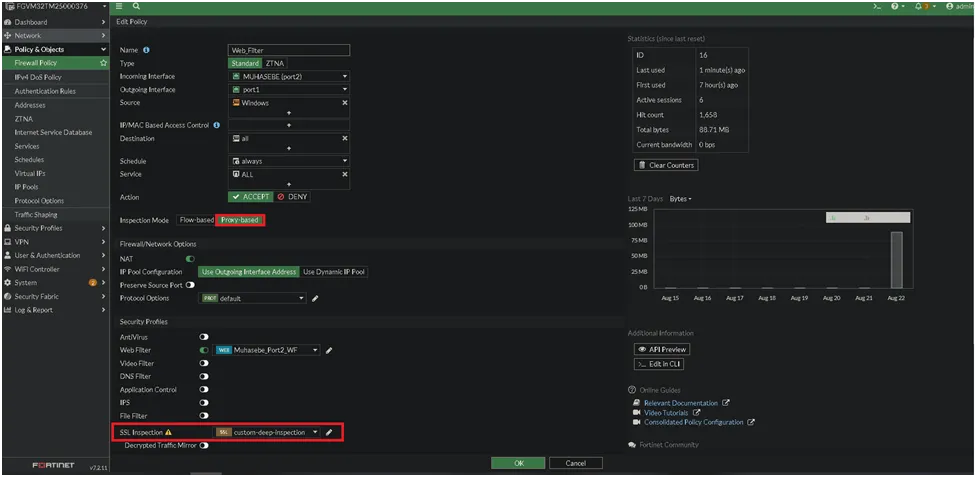Enable the Video Filter toggle
This screenshot has width=977, height=477.
coord(204,363)
